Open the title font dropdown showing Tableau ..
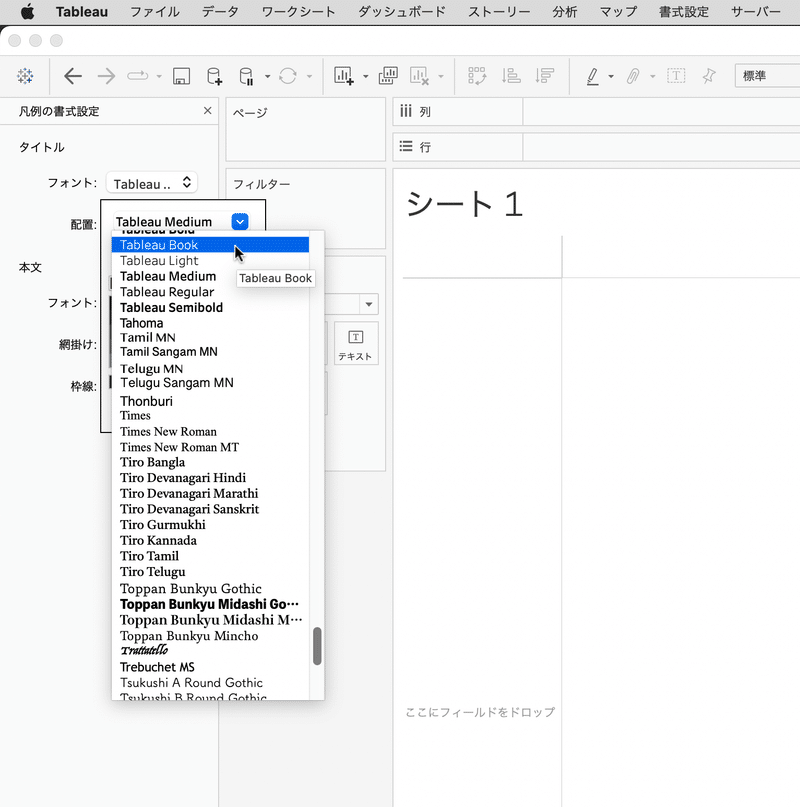The height and width of the screenshot is (807, 800). 152,183
